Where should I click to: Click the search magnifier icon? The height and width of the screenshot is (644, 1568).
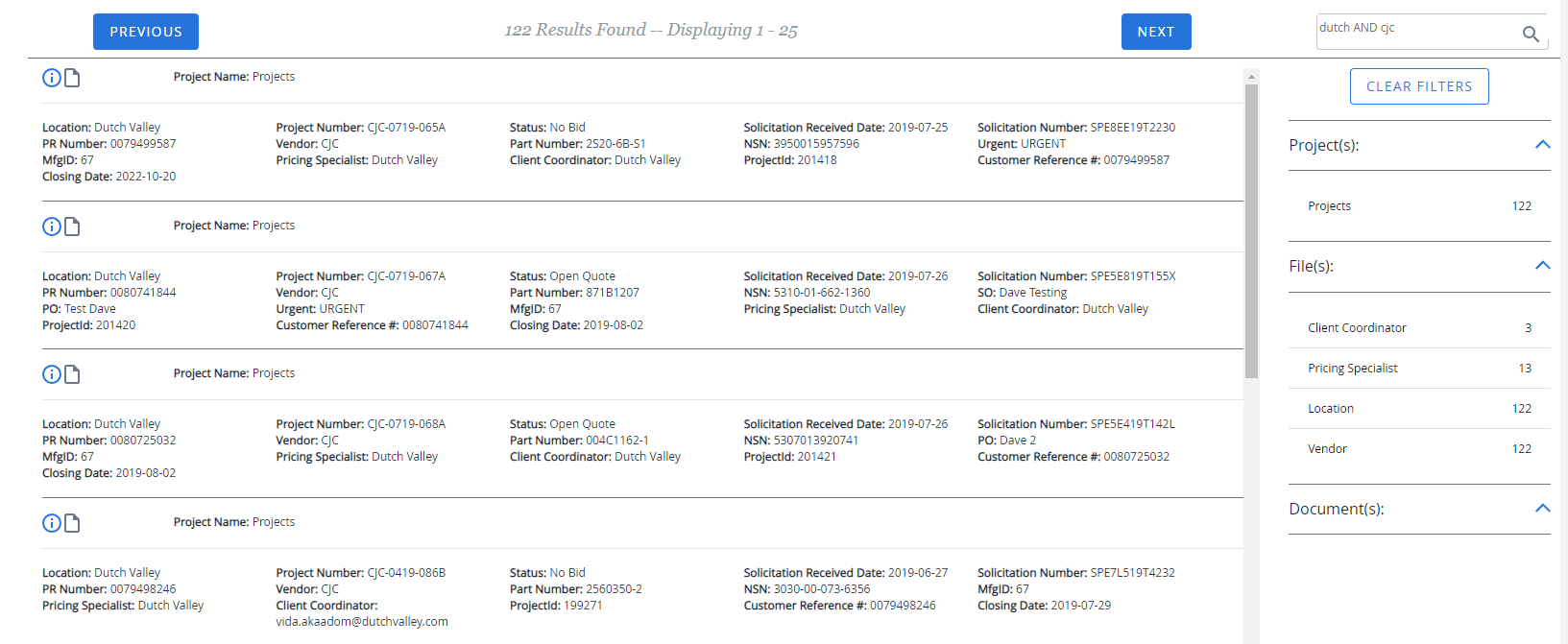click(1531, 35)
